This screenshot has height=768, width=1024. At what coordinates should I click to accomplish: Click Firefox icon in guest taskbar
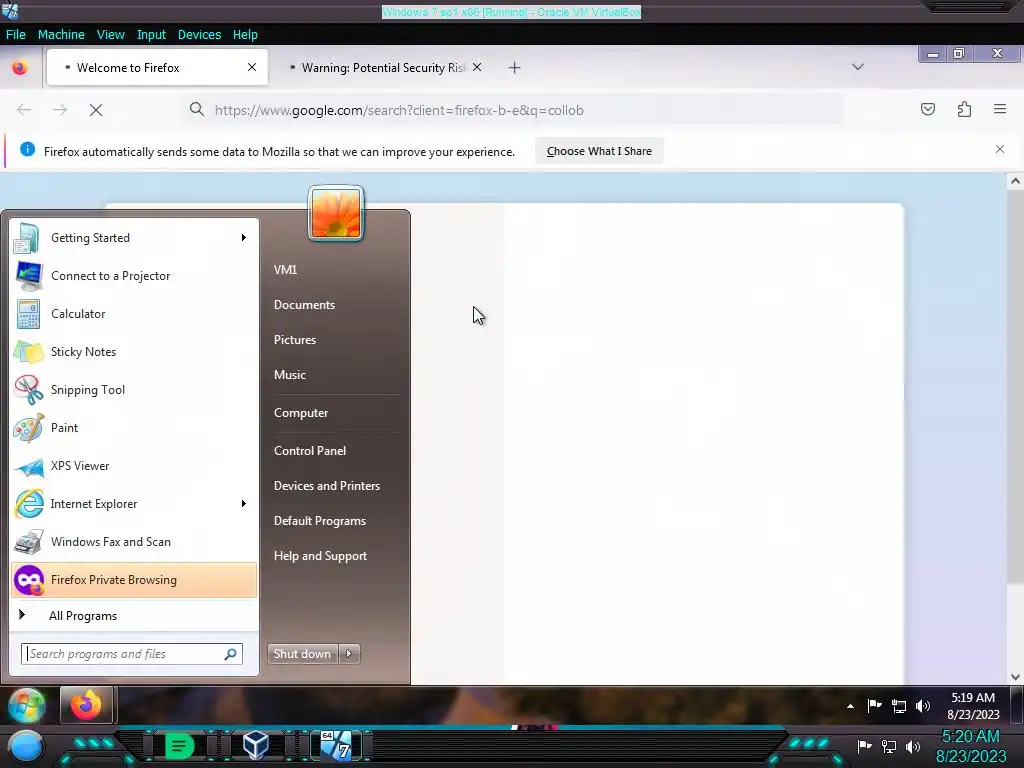pyautogui.click(x=87, y=705)
